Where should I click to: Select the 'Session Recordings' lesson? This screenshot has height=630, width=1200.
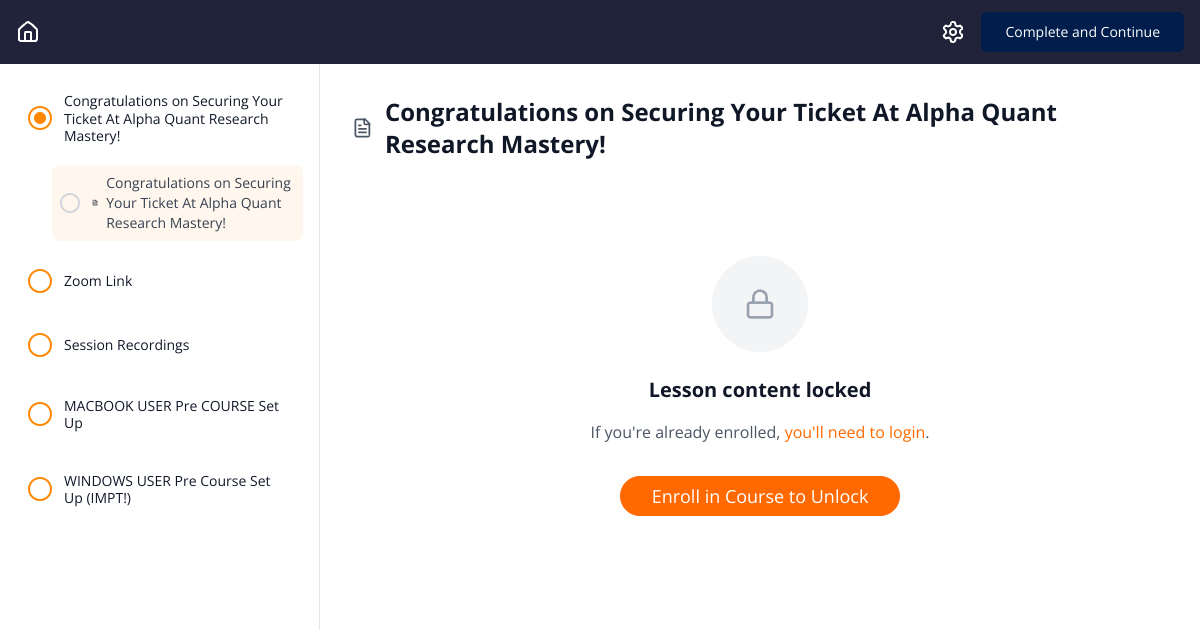[x=126, y=344]
